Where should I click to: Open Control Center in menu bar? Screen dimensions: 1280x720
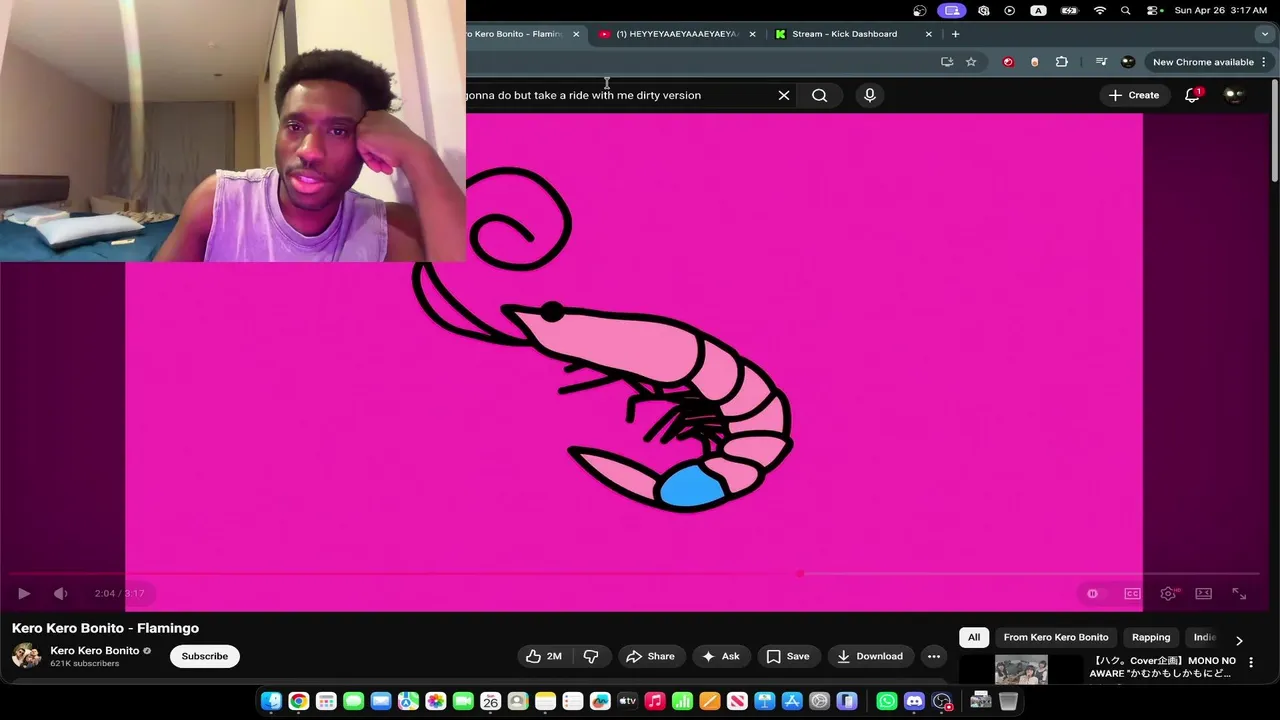[1154, 10]
